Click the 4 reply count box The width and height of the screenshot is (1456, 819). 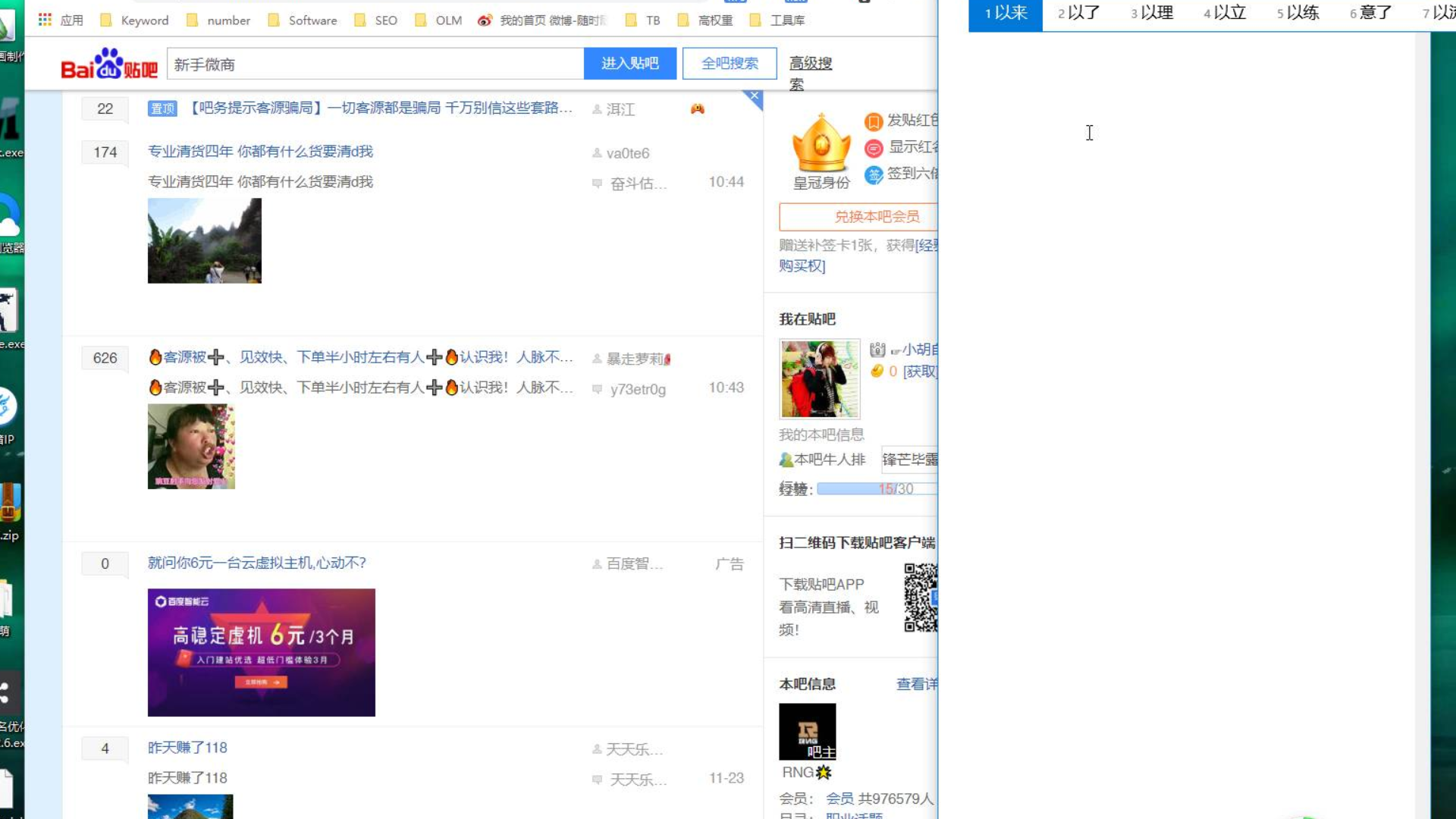click(x=105, y=748)
